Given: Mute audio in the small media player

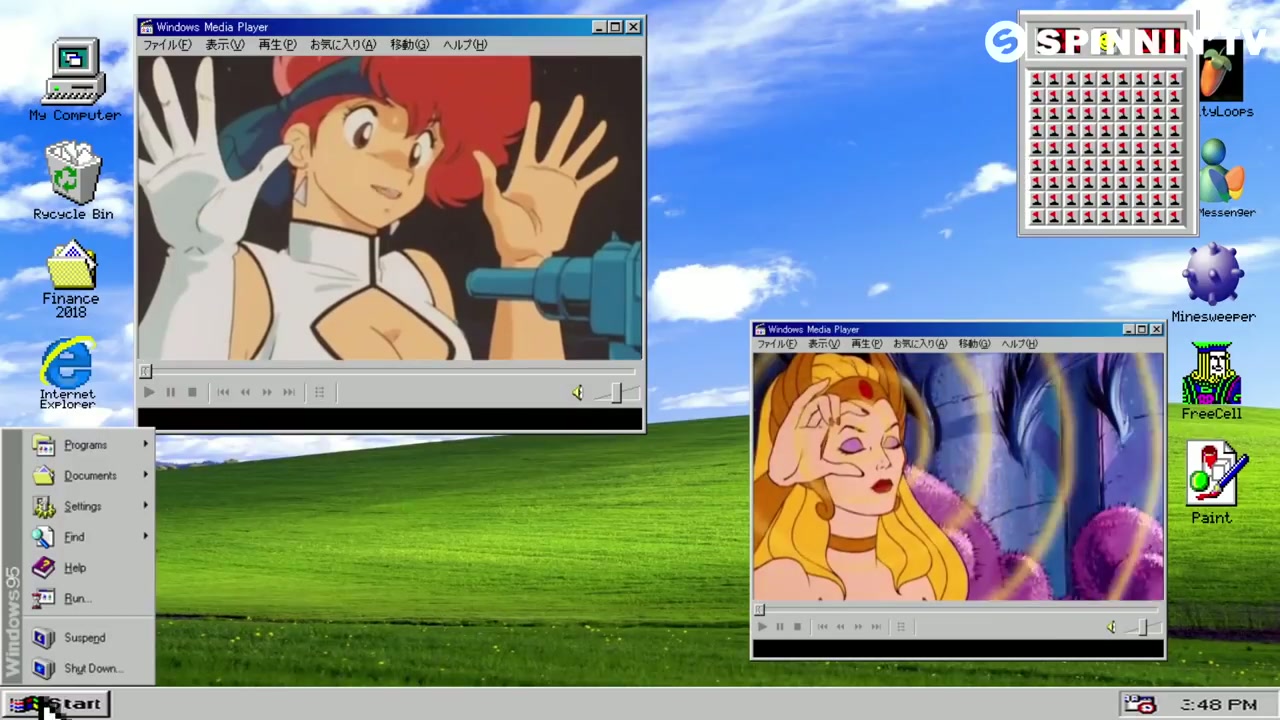Looking at the screenshot, I should tap(1110, 627).
